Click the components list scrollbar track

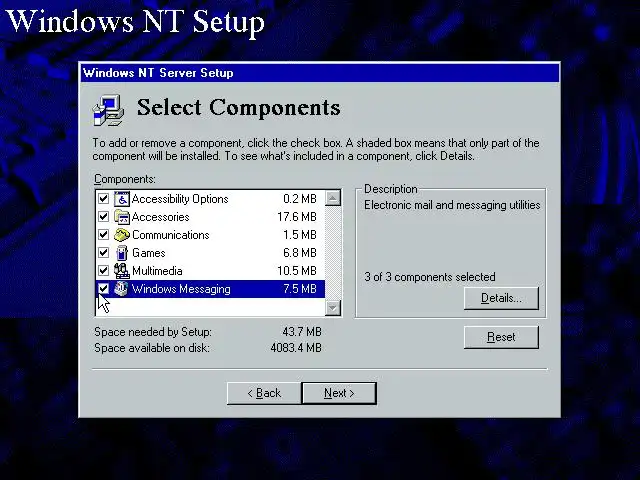click(333, 253)
